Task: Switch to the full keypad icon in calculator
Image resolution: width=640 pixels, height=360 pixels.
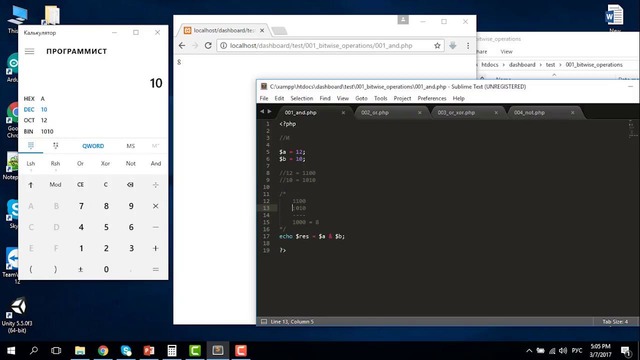Action: (31, 146)
